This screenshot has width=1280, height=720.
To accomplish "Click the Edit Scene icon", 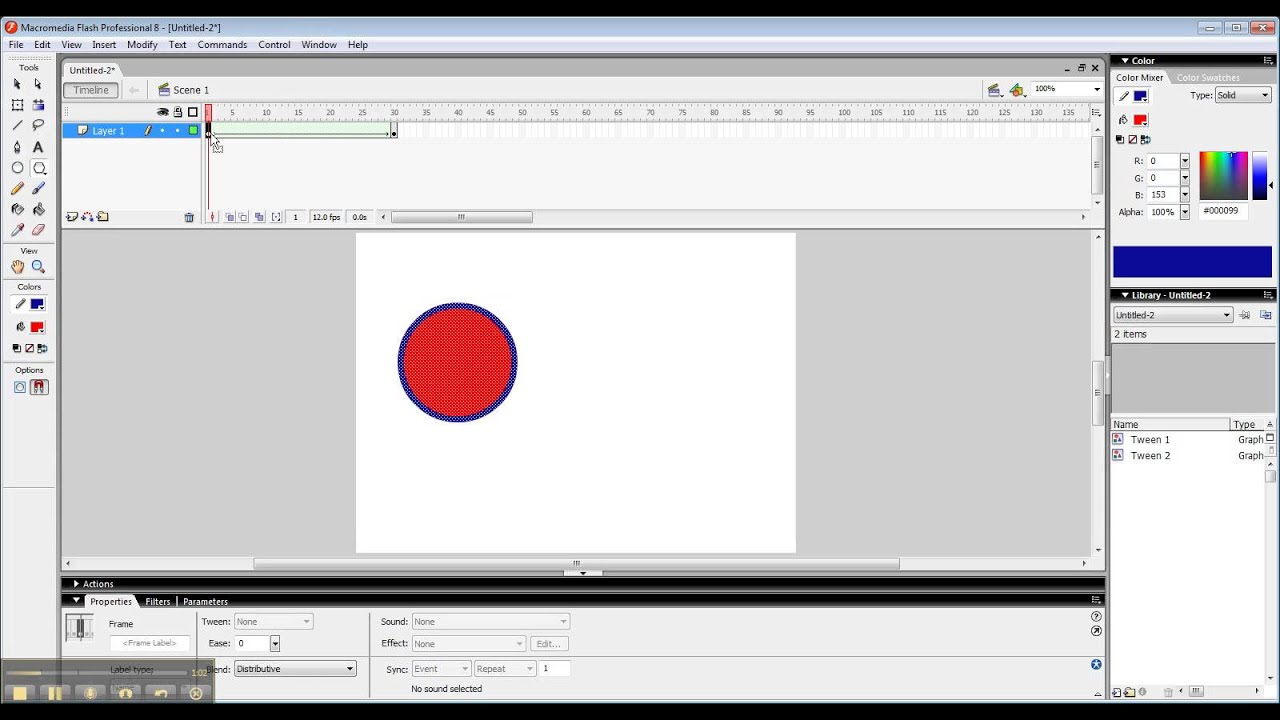I will click(994, 90).
